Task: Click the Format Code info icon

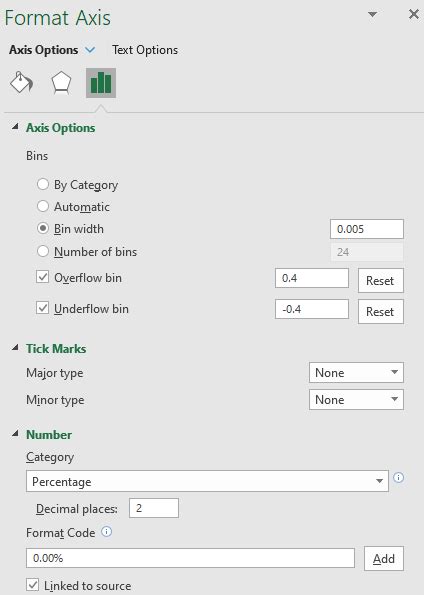Action: pos(107,532)
